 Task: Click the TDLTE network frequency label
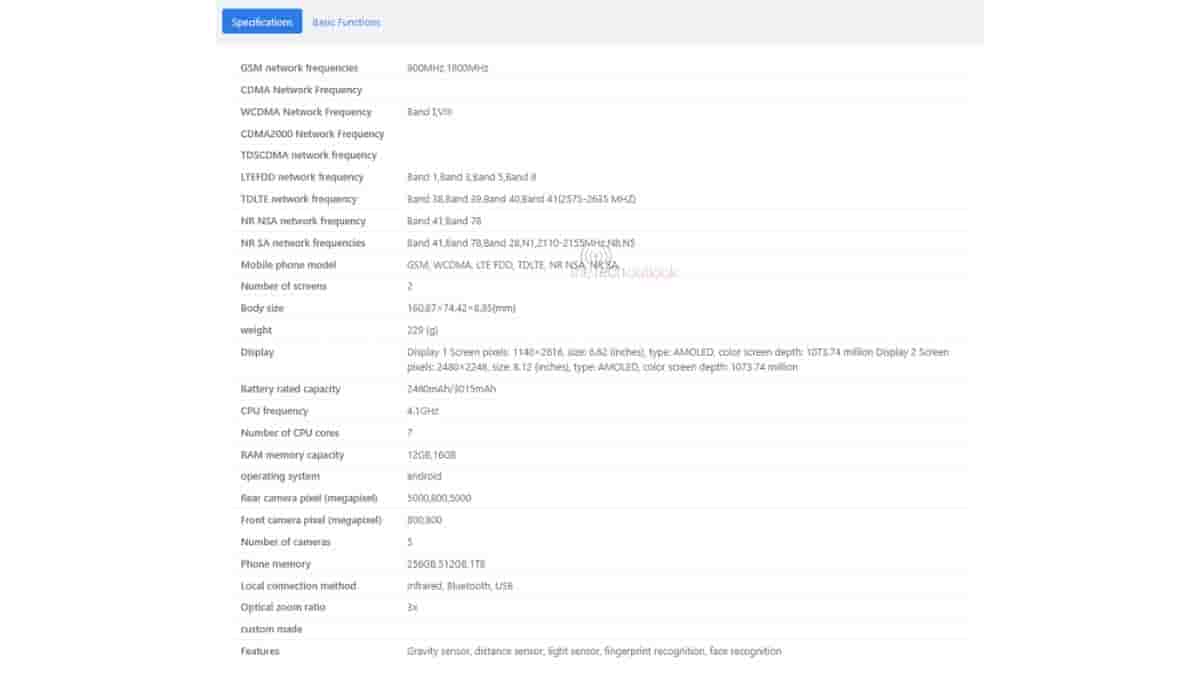tap(299, 199)
